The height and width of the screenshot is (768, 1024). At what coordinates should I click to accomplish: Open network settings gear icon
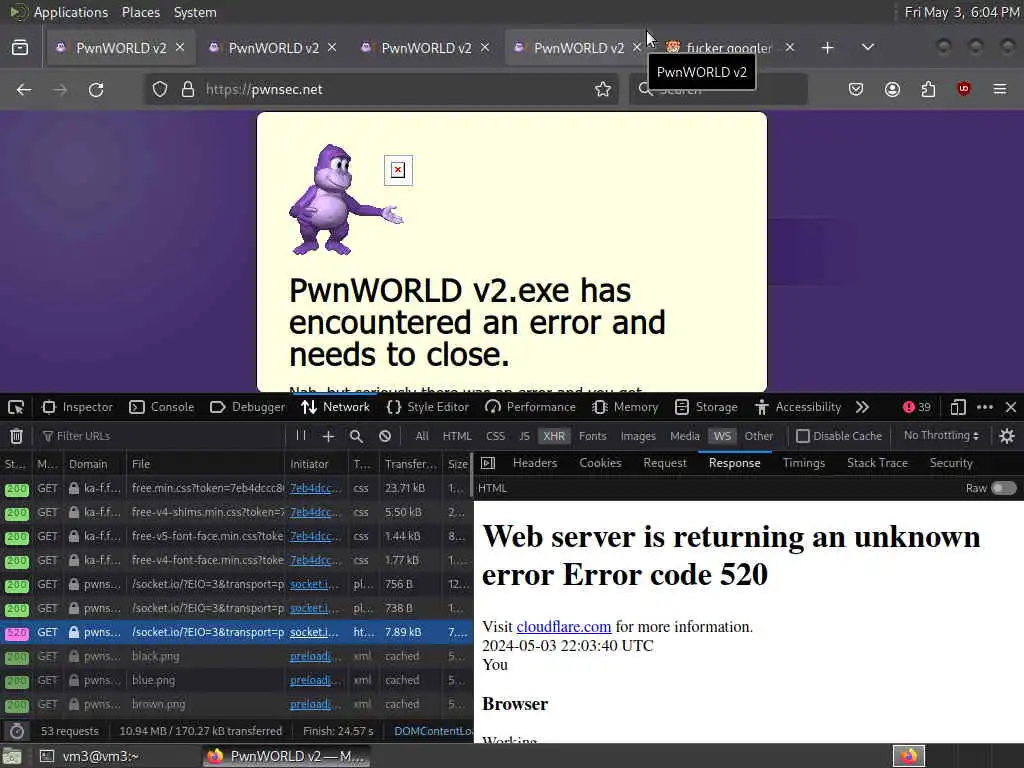[1007, 436]
